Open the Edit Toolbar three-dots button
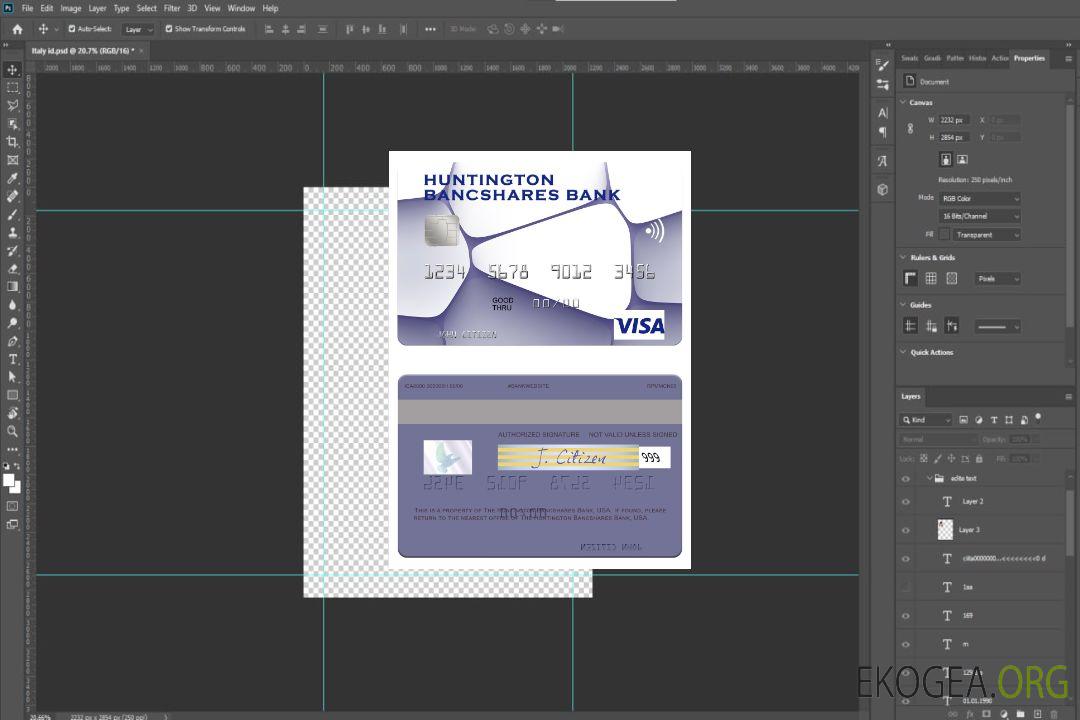The height and width of the screenshot is (720, 1080). click(x=12, y=449)
